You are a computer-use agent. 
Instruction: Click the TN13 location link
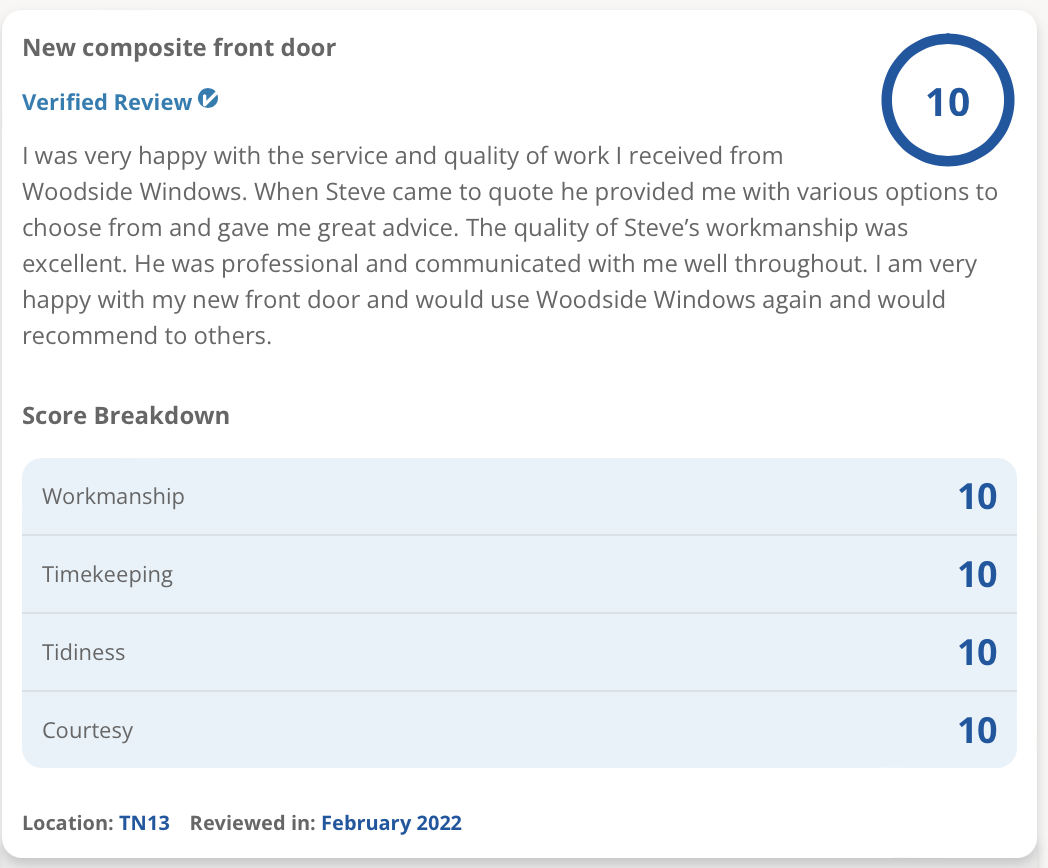pyautogui.click(x=144, y=823)
